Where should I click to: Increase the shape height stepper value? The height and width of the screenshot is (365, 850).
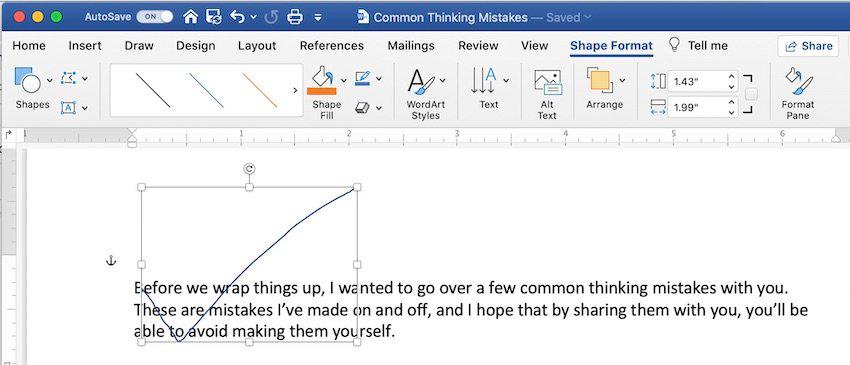click(x=731, y=77)
